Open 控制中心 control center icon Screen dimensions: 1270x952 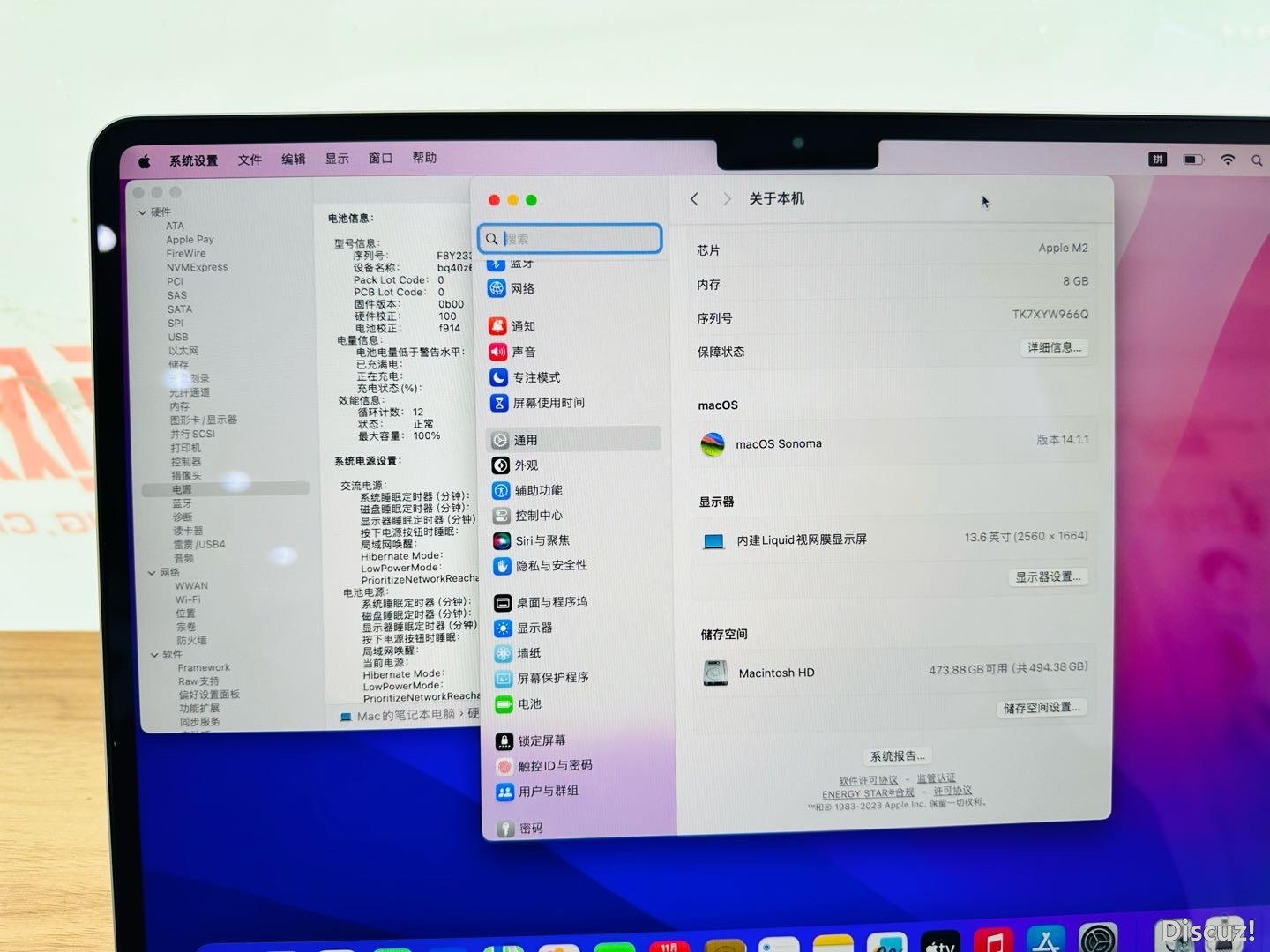point(501,516)
